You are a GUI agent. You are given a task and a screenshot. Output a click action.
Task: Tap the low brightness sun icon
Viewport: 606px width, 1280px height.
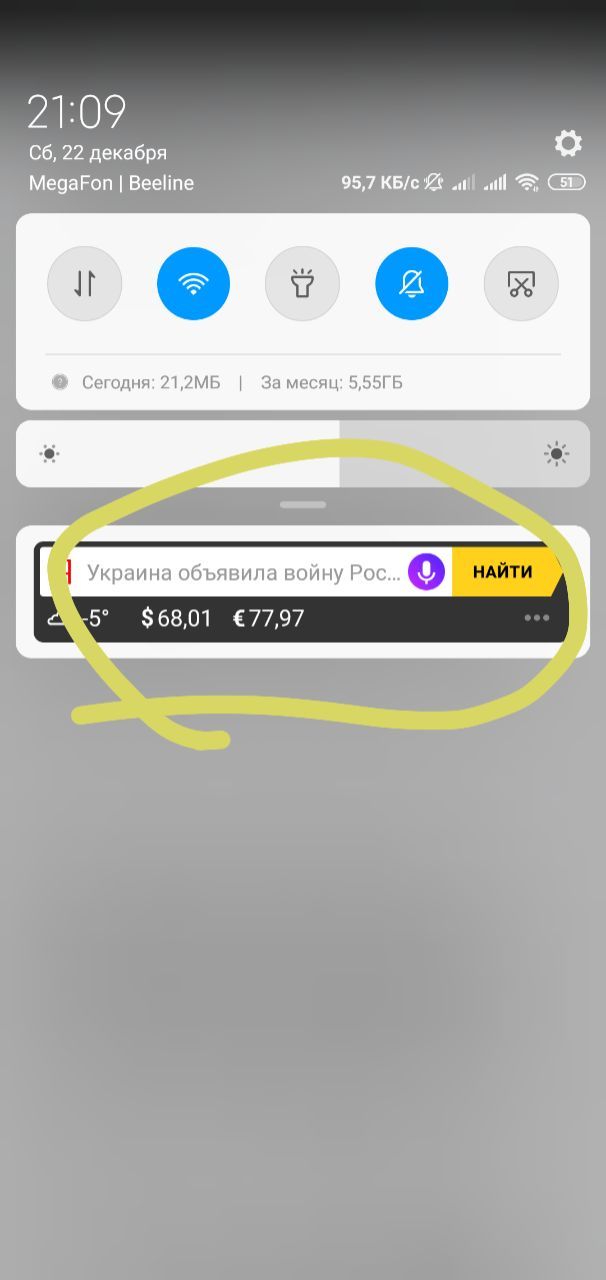point(50,454)
